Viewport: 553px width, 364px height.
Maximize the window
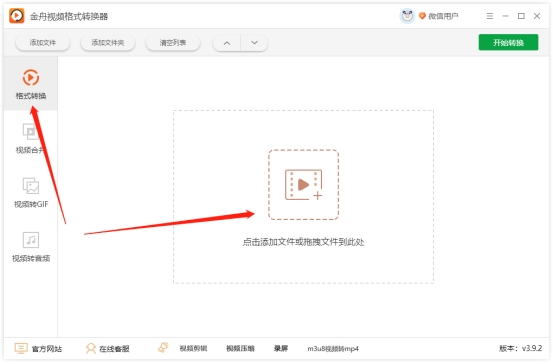521,16
